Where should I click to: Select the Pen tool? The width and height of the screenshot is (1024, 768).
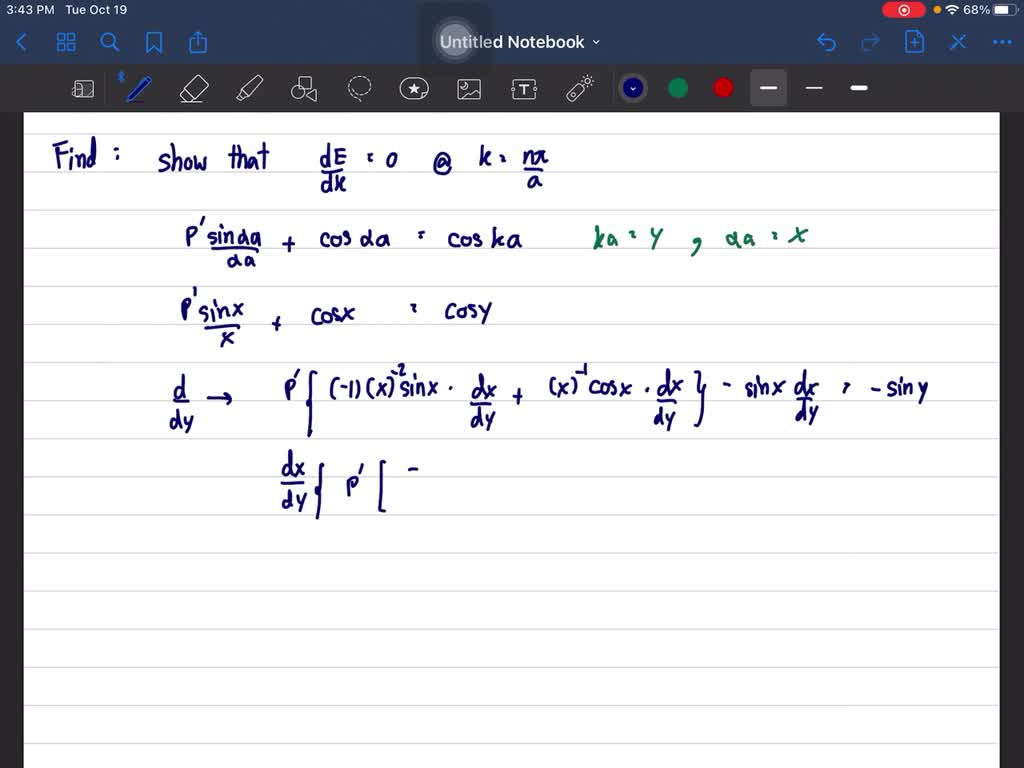tap(138, 88)
